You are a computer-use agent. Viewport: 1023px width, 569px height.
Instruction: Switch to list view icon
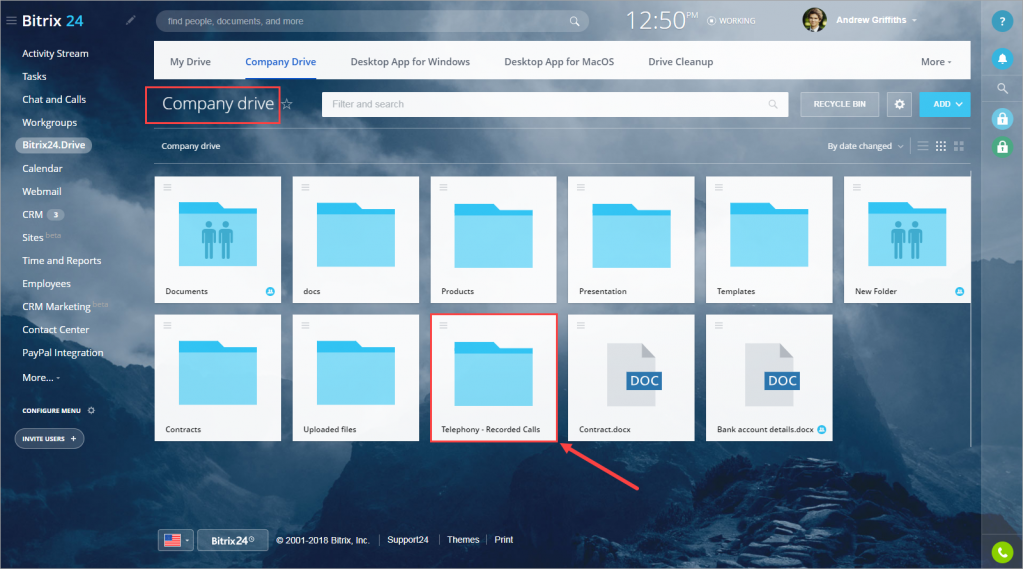[x=923, y=146]
